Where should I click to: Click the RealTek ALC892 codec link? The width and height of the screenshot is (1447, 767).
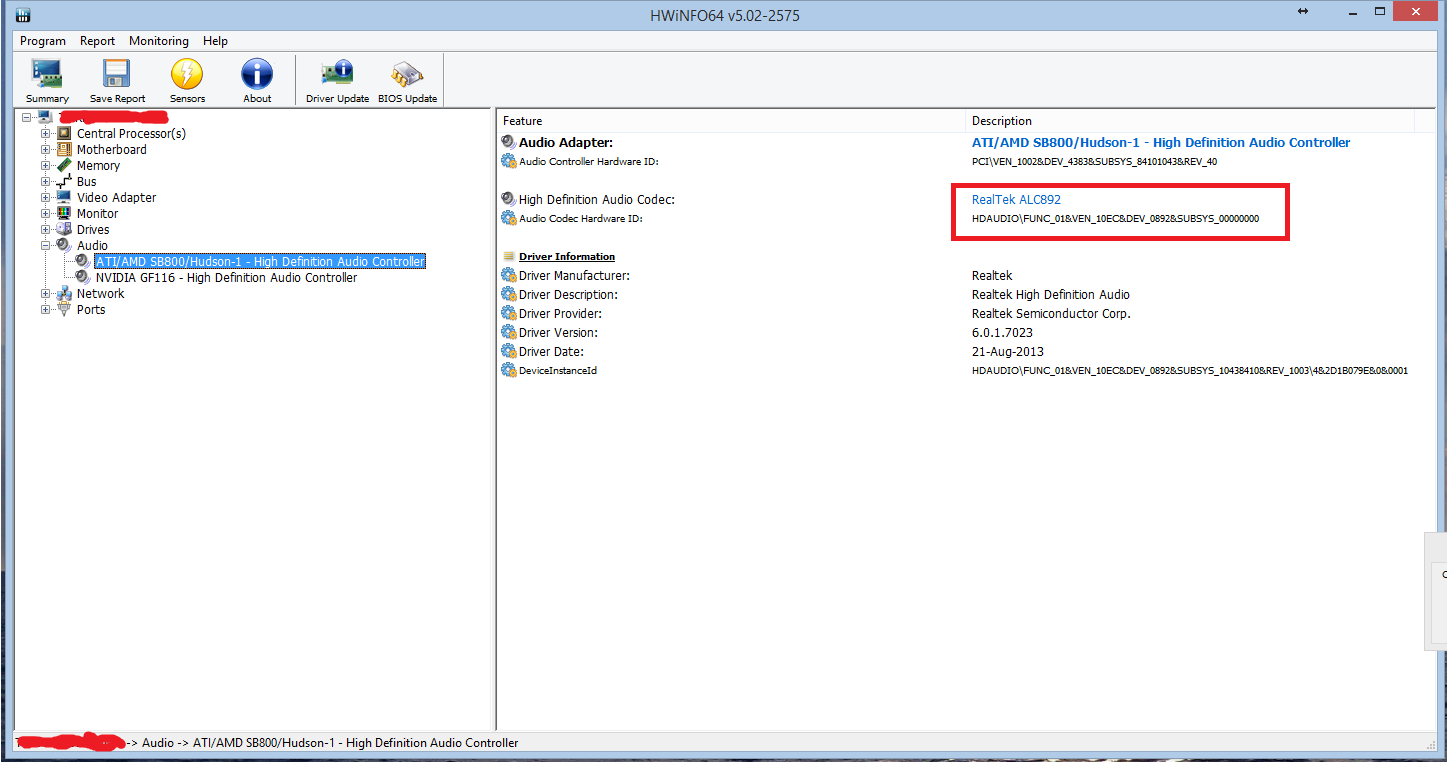(1016, 199)
